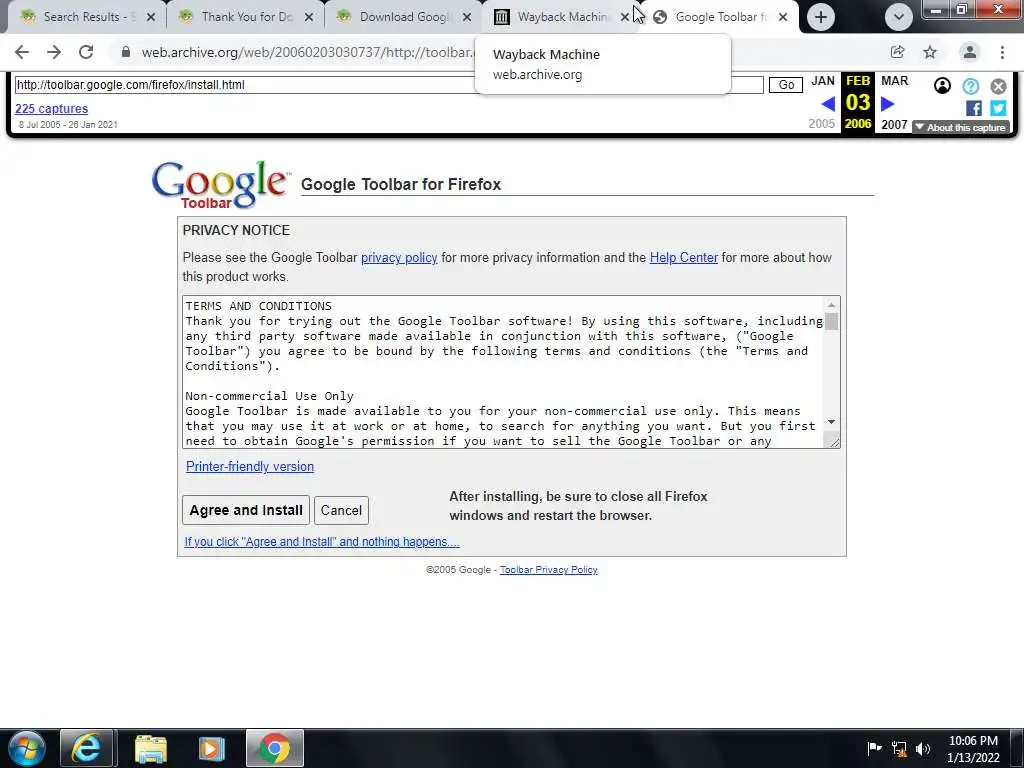Click the Google Toolbar logo

(221, 185)
